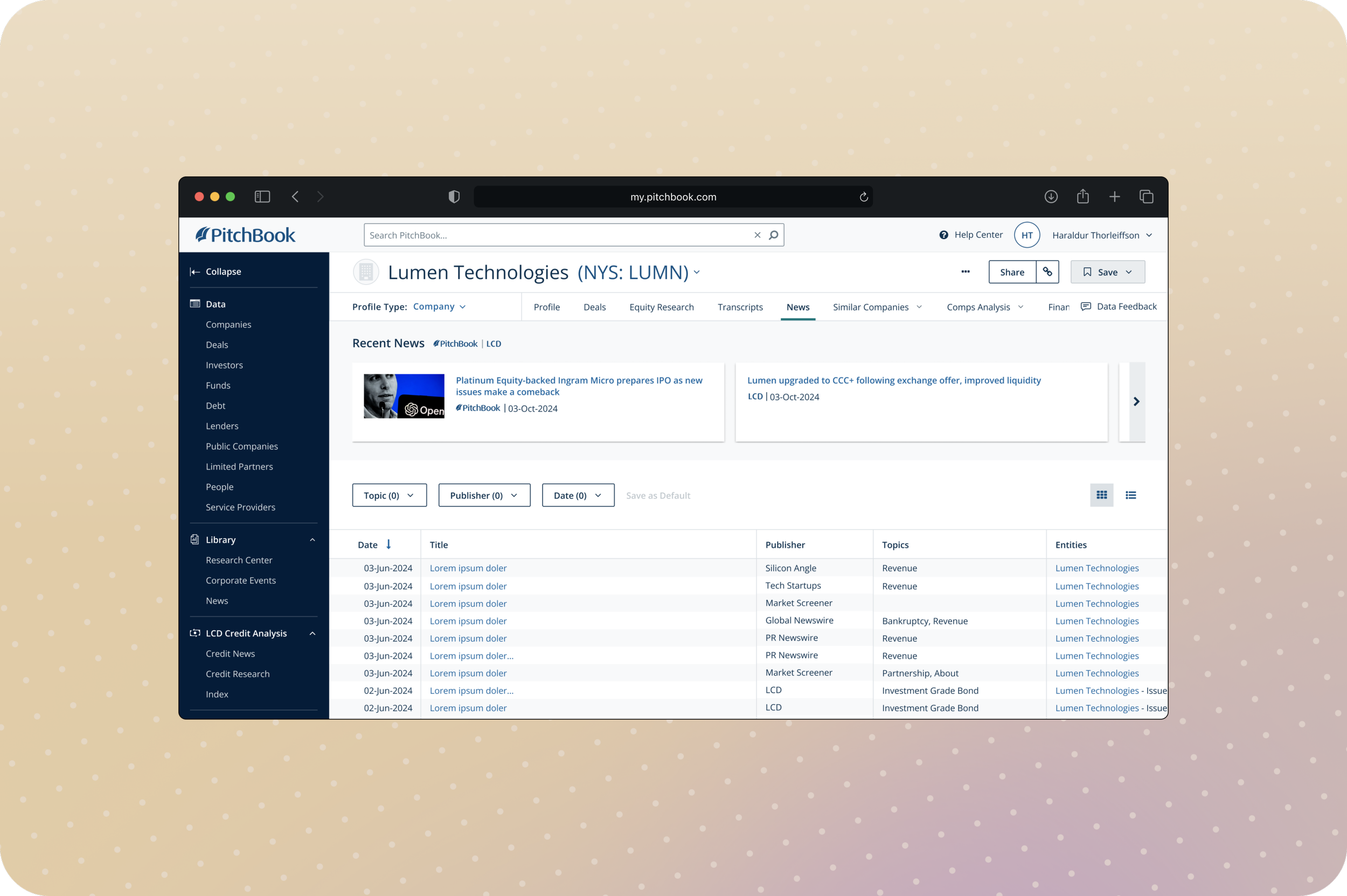
Task: Click the Bankruptcy, Revenue topics cell
Action: 924,621
